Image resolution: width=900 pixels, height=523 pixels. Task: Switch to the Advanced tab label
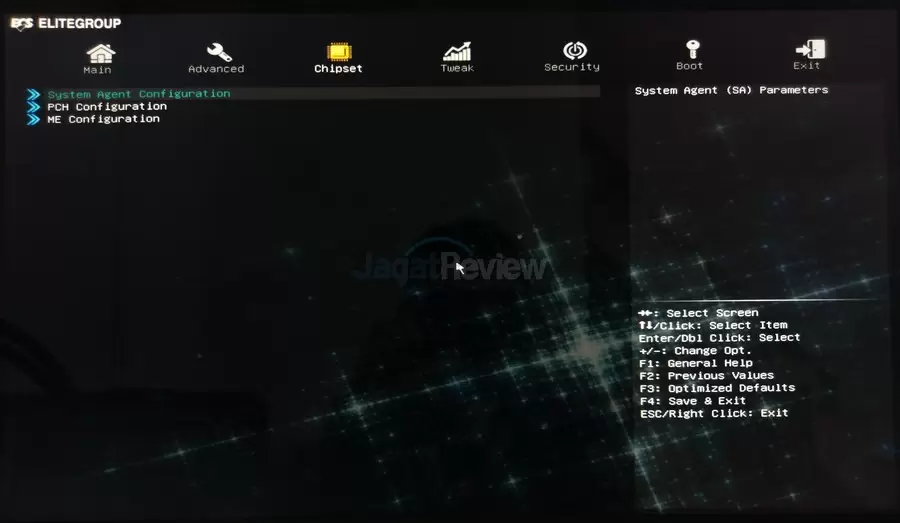click(216, 69)
